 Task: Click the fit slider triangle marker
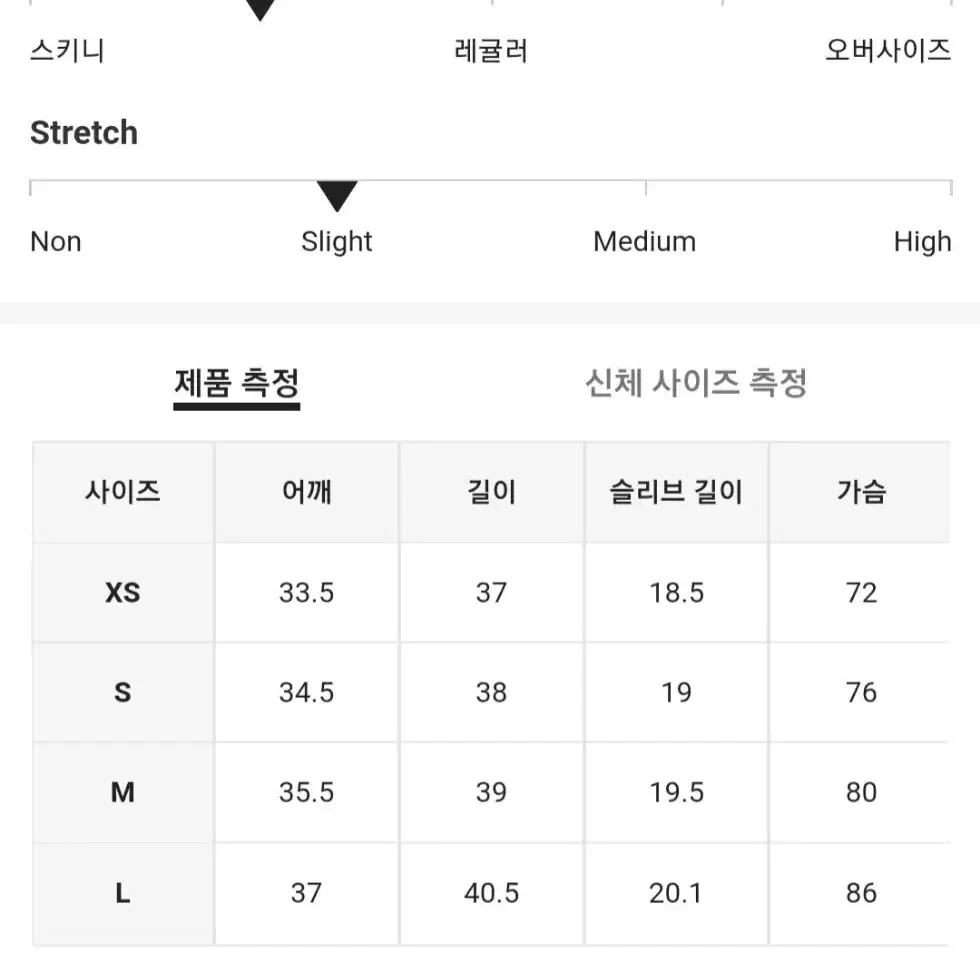point(260,10)
